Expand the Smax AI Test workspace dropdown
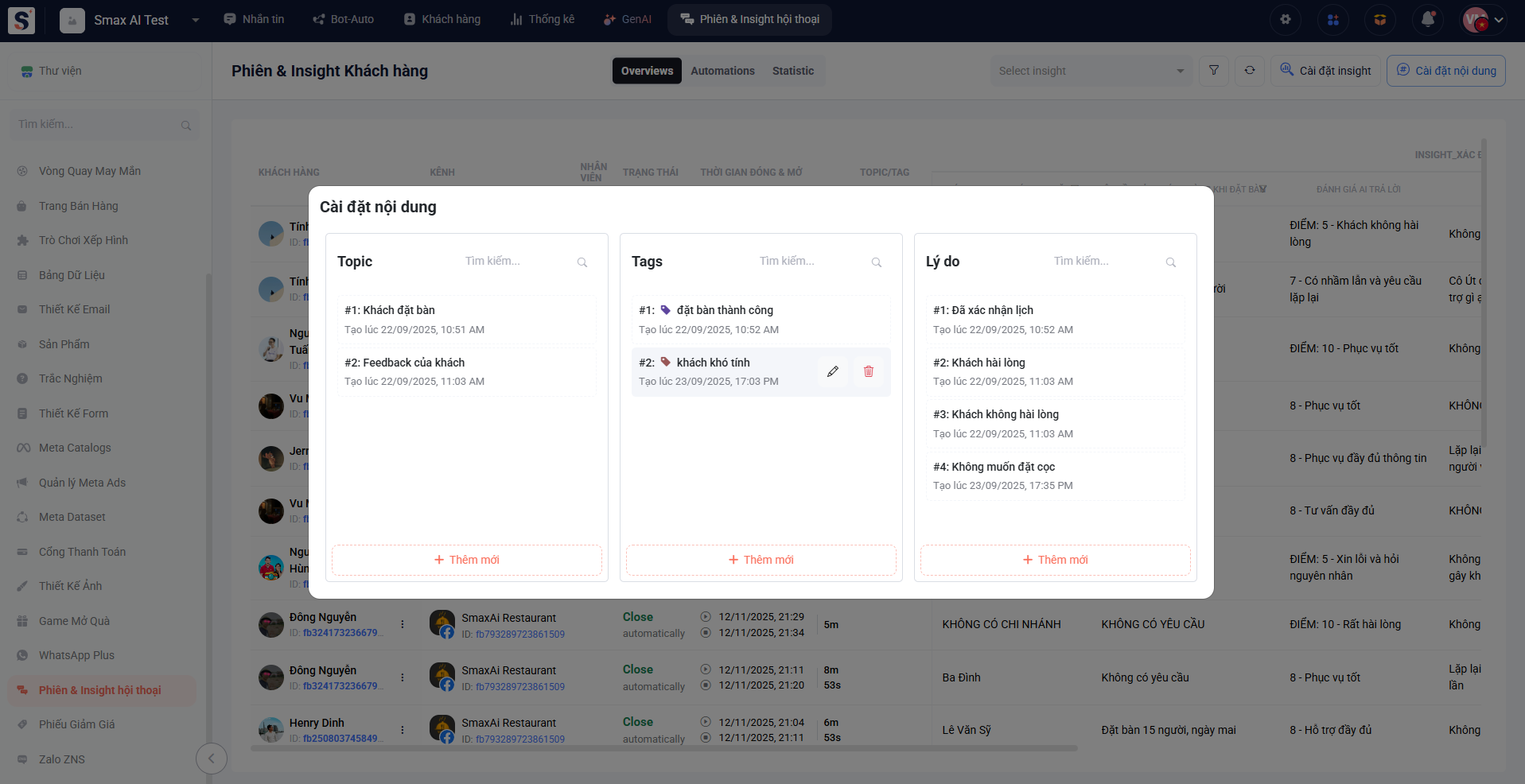Viewport: 1525px width, 784px height. [195, 20]
